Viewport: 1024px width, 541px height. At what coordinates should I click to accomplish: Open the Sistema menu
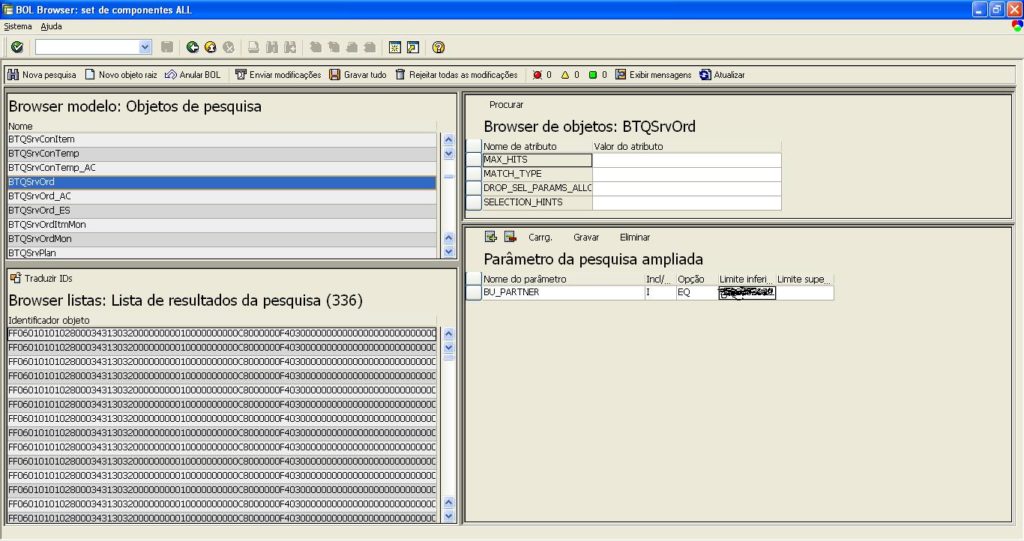click(x=18, y=26)
